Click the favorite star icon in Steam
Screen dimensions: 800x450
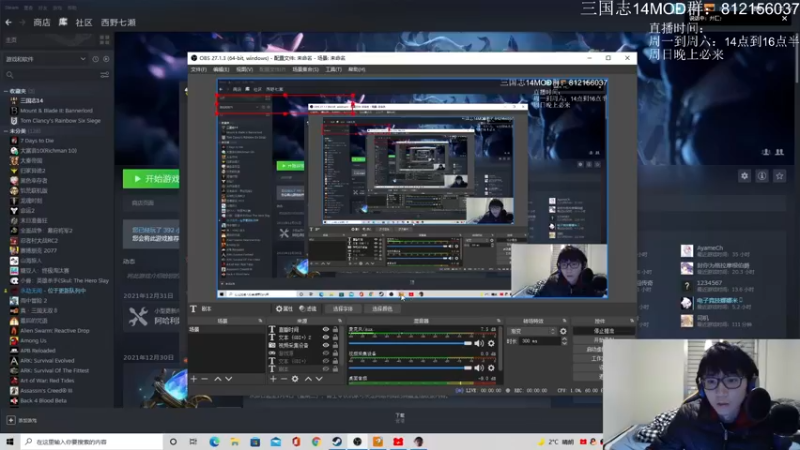[779, 176]
